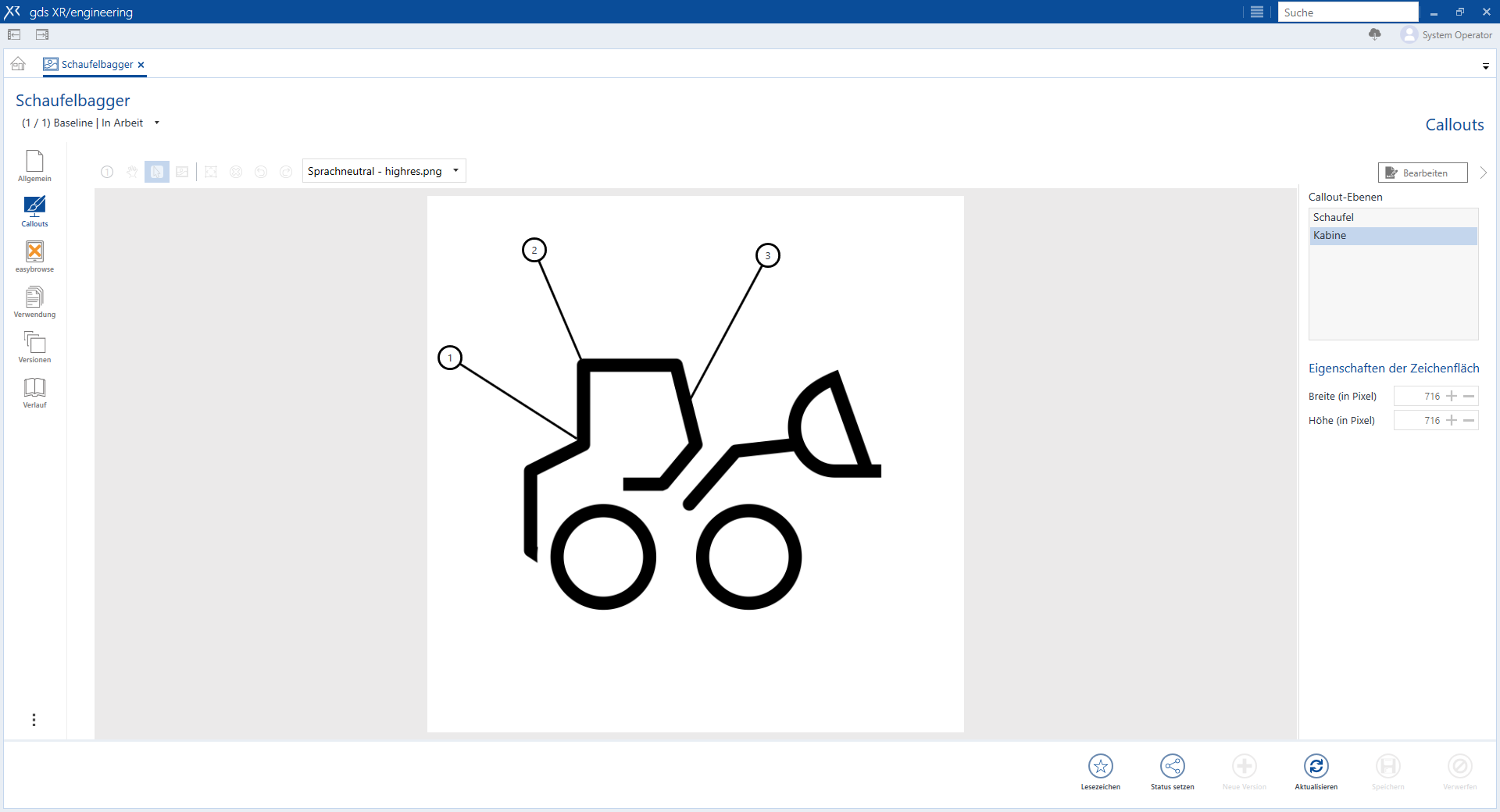Open the Versionen view
The image size is (1500, 812).
click(x=34, y=347)
